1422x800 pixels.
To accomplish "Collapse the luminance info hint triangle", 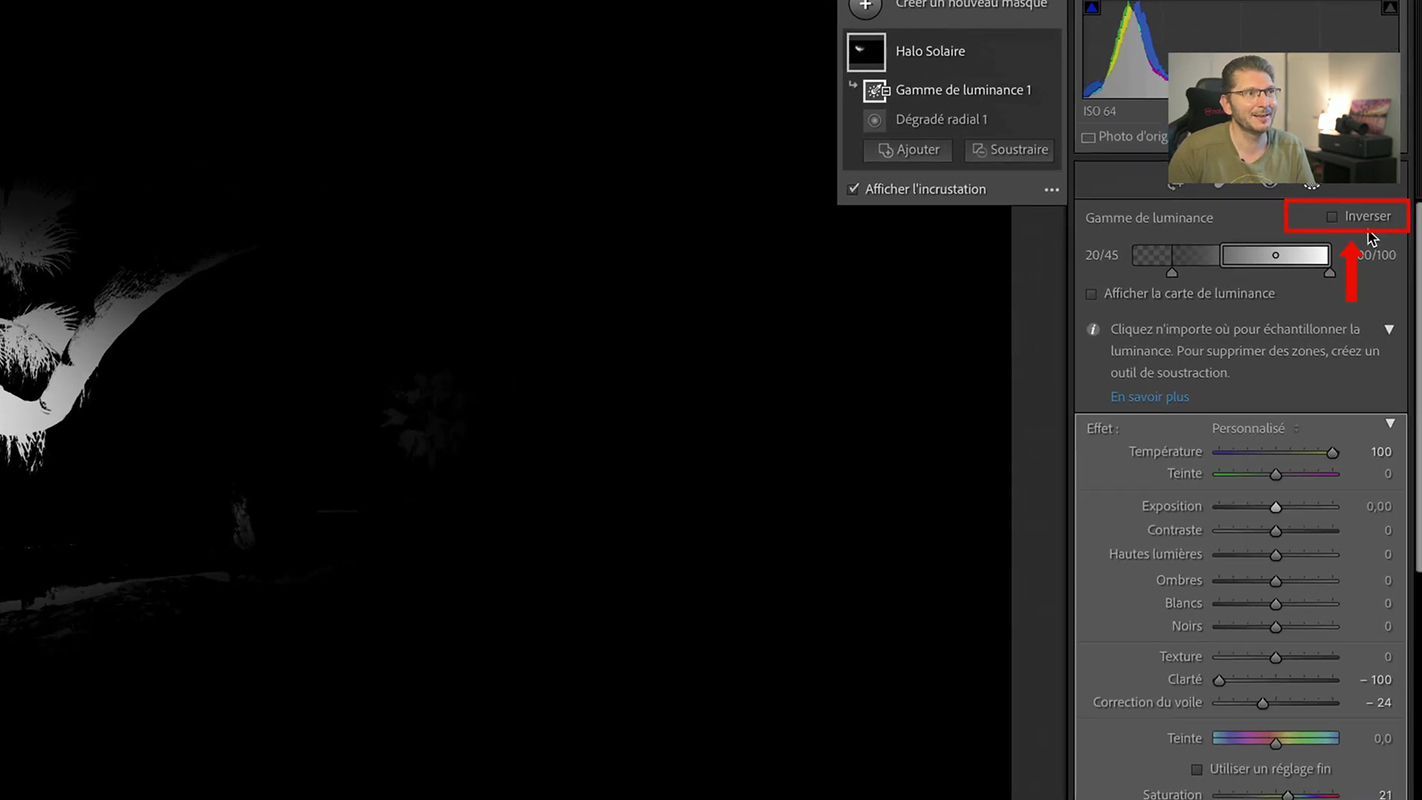I will tap(1389, 329).
